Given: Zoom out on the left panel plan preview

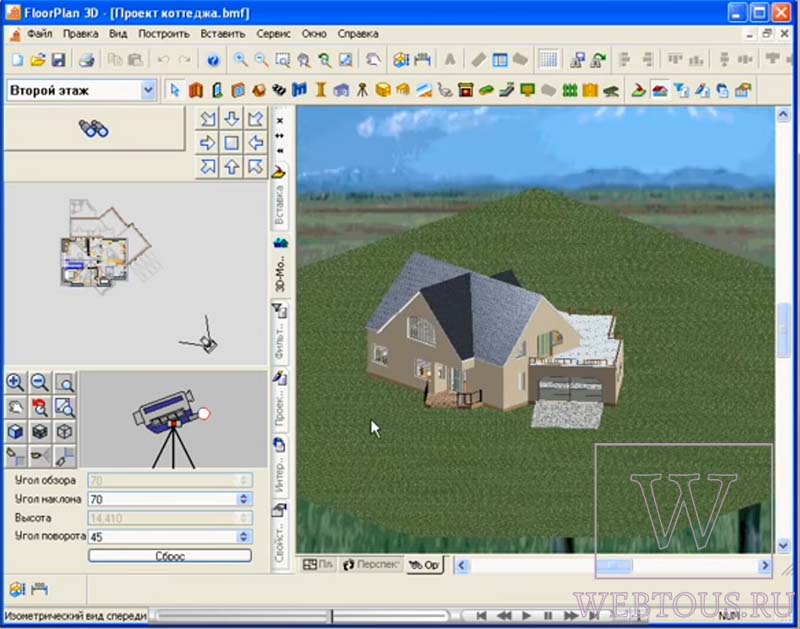Looking at the screenshot, I should point(40,383).
